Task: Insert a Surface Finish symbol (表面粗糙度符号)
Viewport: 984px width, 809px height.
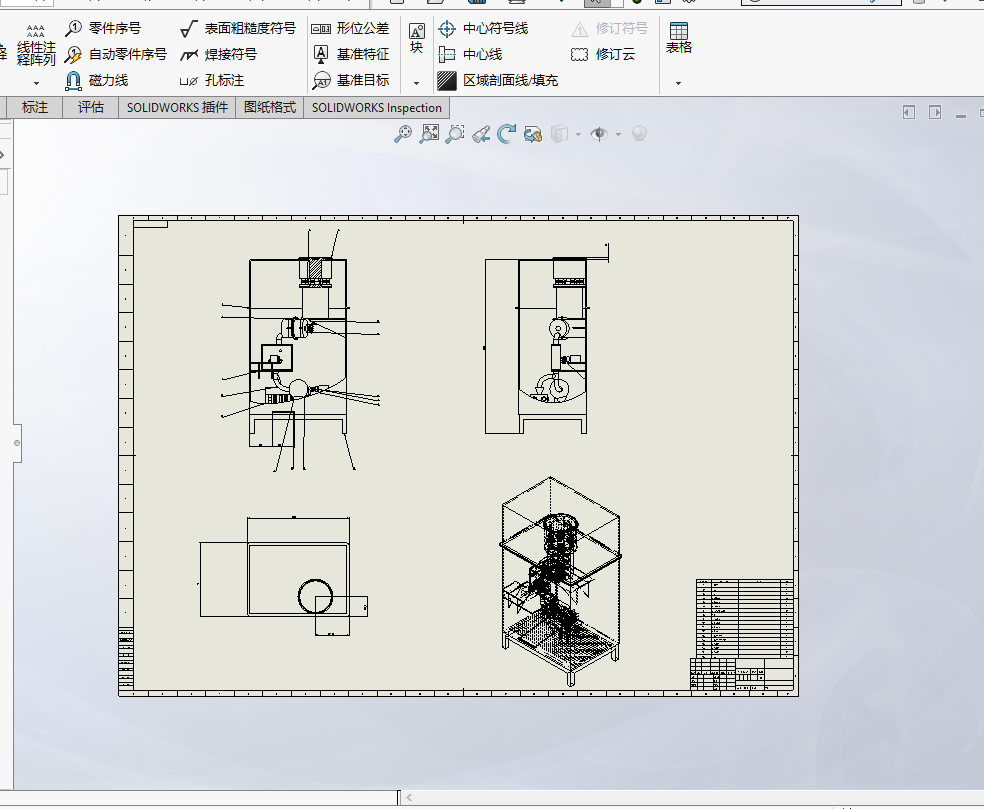Action: pyautogui.click(x=238, y=28)
